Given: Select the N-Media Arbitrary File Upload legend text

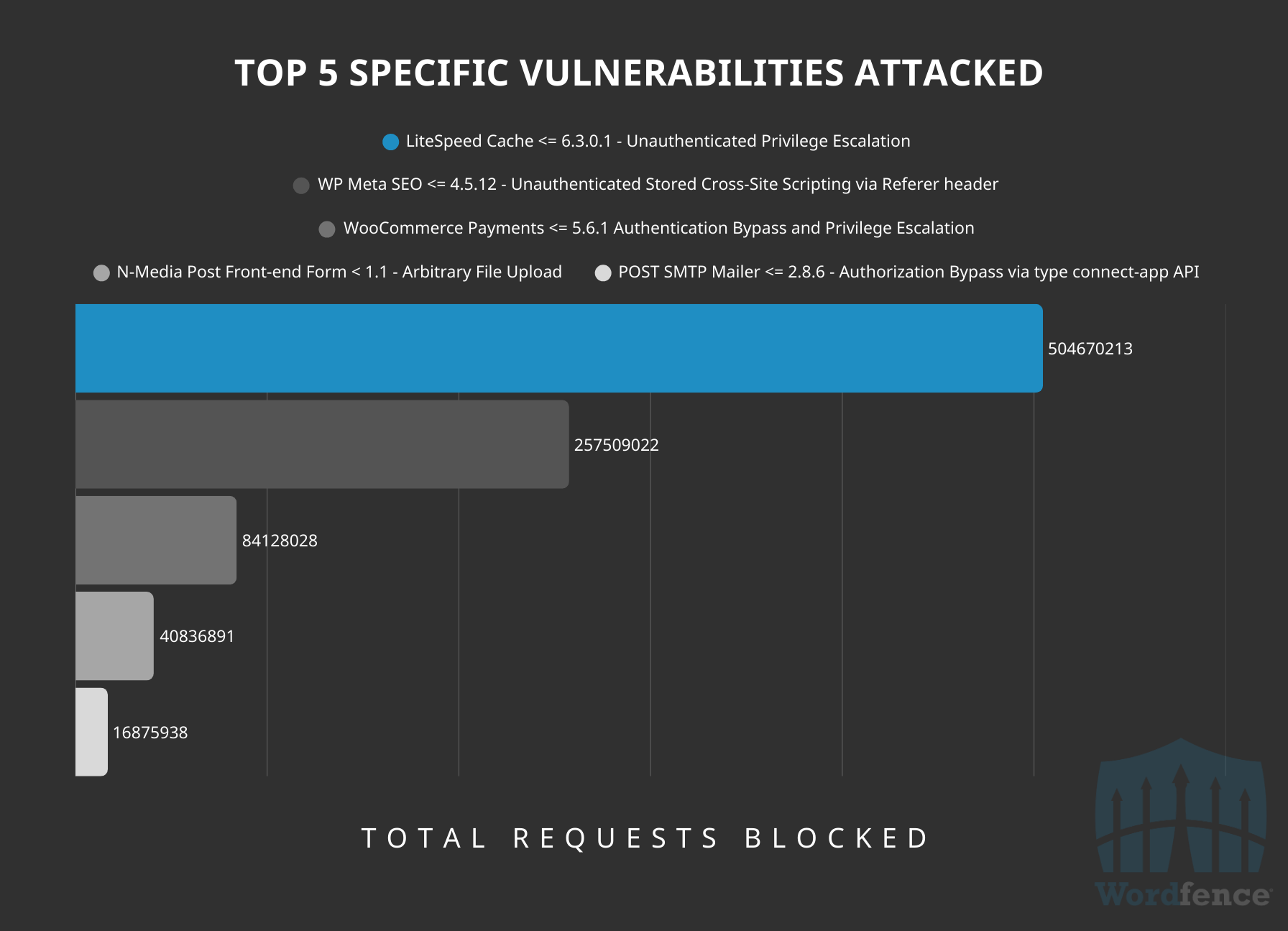Looking at the screenshot, I should pyautogui.click(x=339, y=272).
